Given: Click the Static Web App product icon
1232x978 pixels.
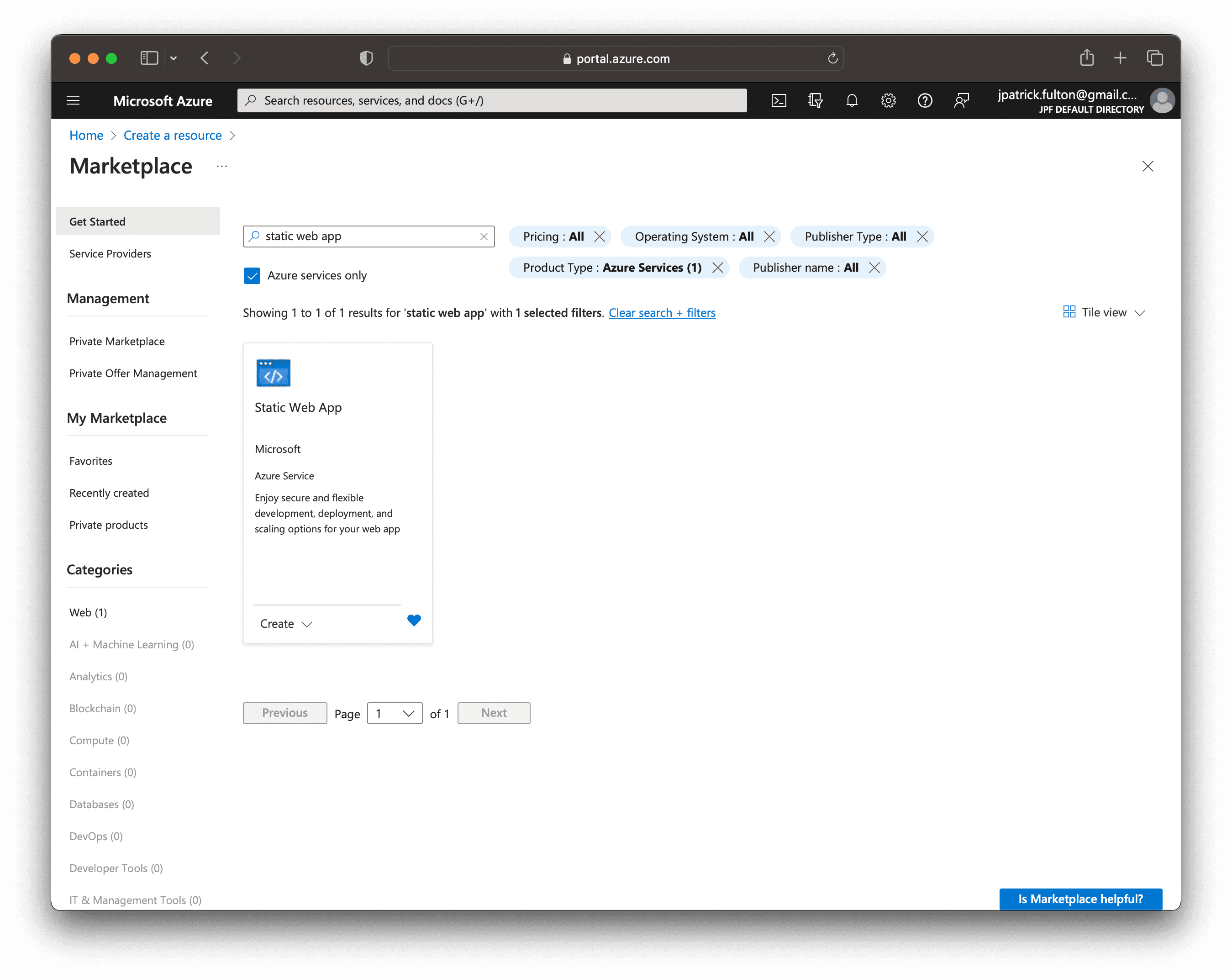Looking at the screenshot, I should [273, 373].
